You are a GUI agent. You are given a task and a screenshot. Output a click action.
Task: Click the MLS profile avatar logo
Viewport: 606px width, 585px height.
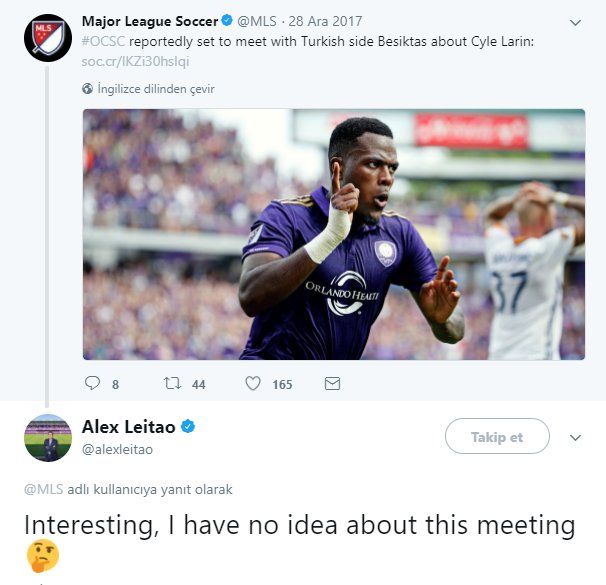[46, 38]
